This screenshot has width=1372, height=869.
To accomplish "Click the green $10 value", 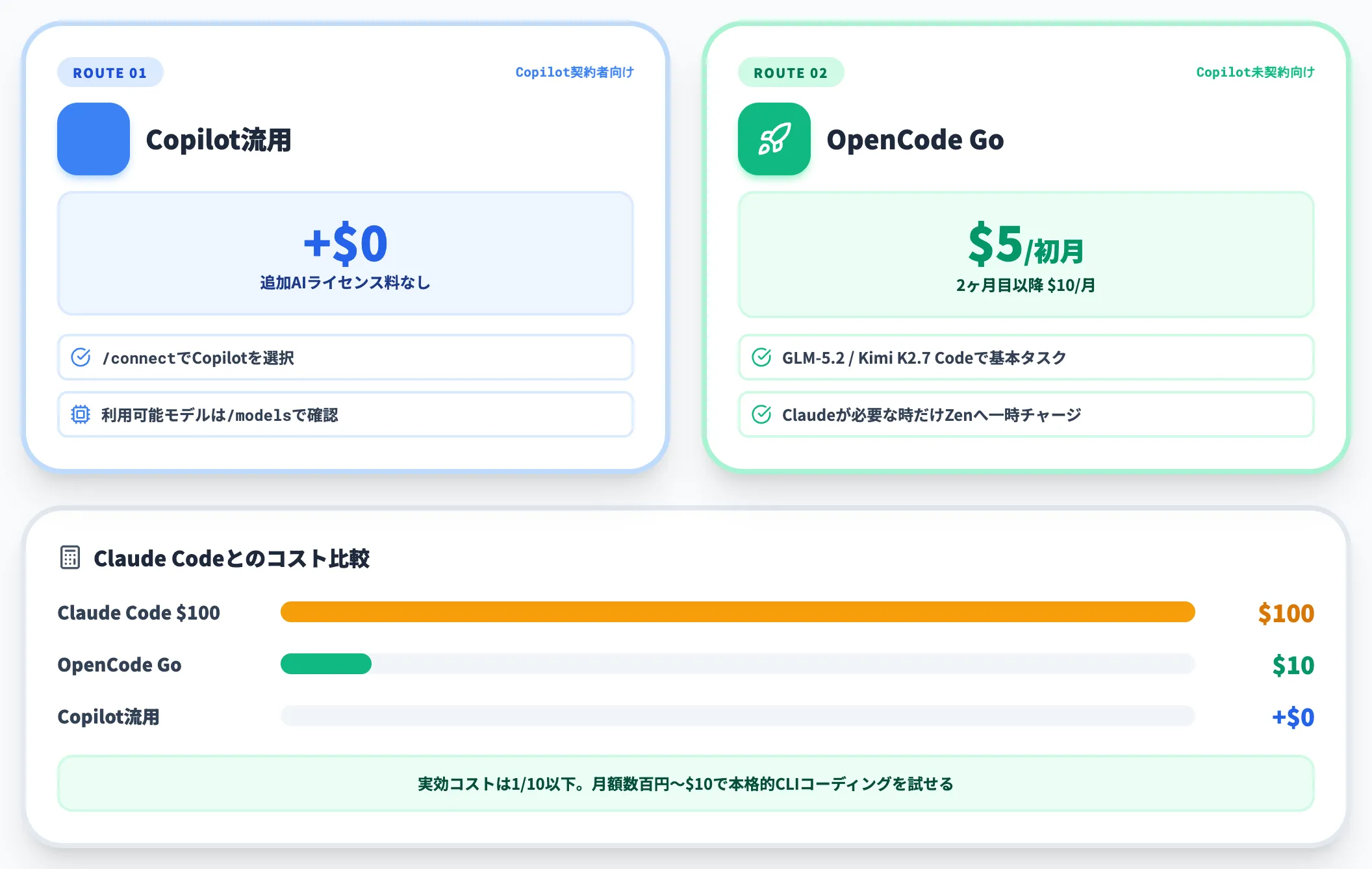I will coord(1293,665).
